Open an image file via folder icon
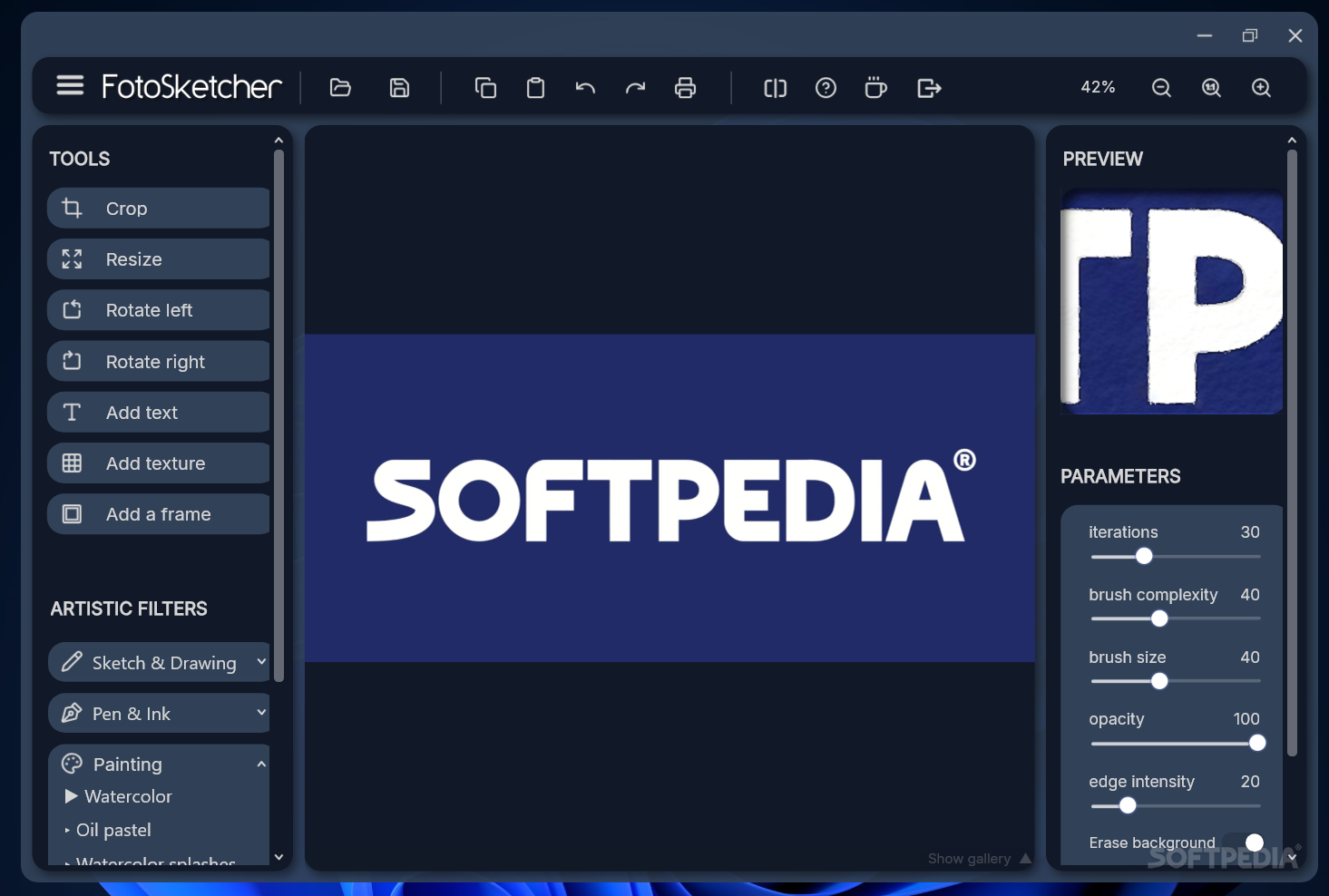Image resolution: width=1329 pixels, height=896 pixels. point(340,88)
